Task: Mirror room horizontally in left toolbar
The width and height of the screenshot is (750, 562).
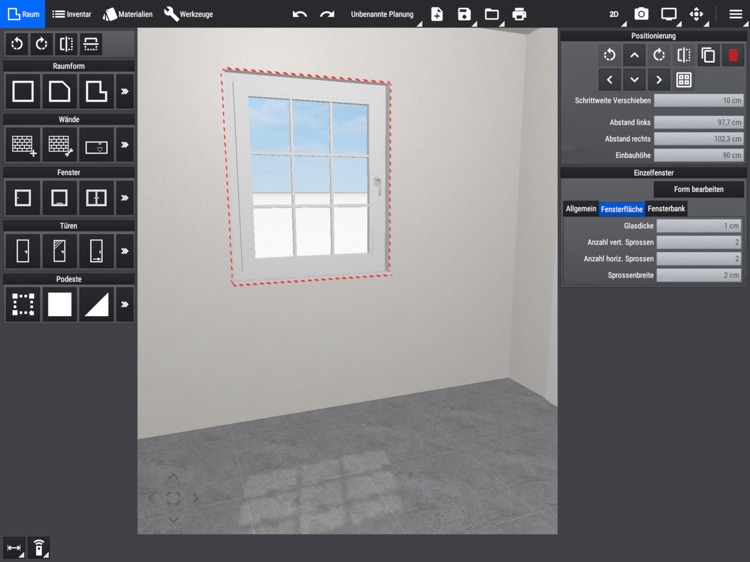Action: 66,44
